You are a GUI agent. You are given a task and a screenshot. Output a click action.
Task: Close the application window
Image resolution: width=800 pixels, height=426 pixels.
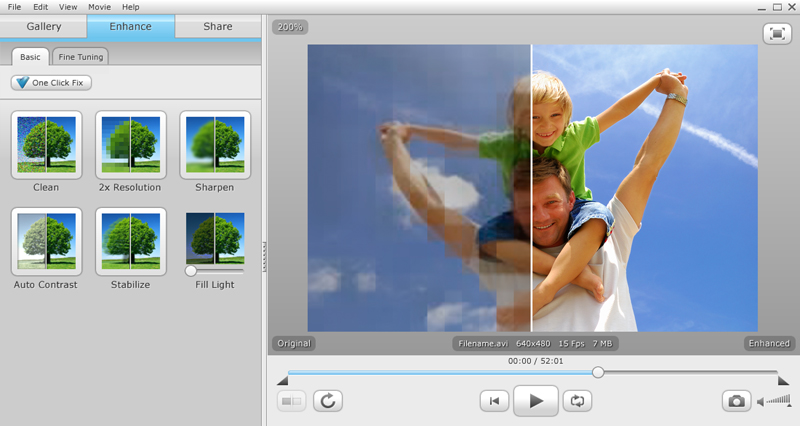click(x=792, y=7)
